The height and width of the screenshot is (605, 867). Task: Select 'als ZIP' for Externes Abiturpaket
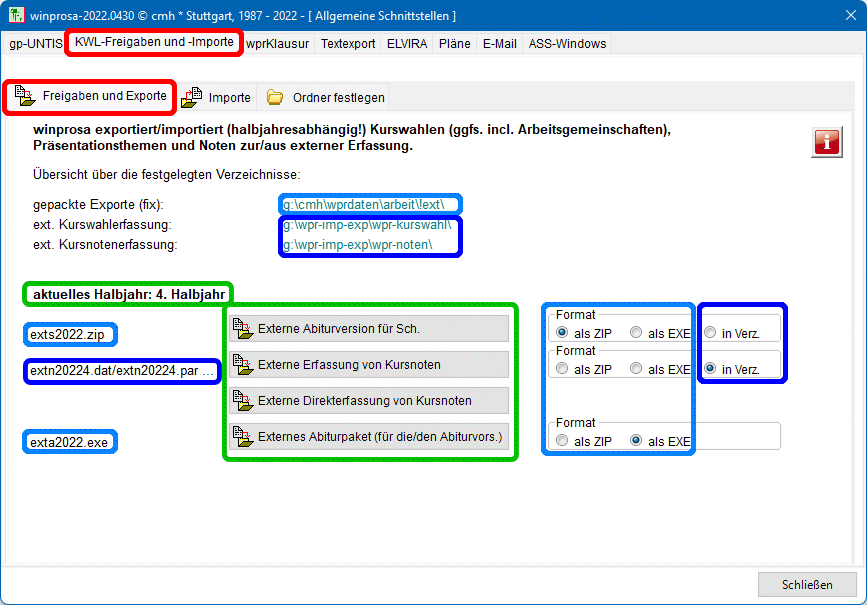563,440
